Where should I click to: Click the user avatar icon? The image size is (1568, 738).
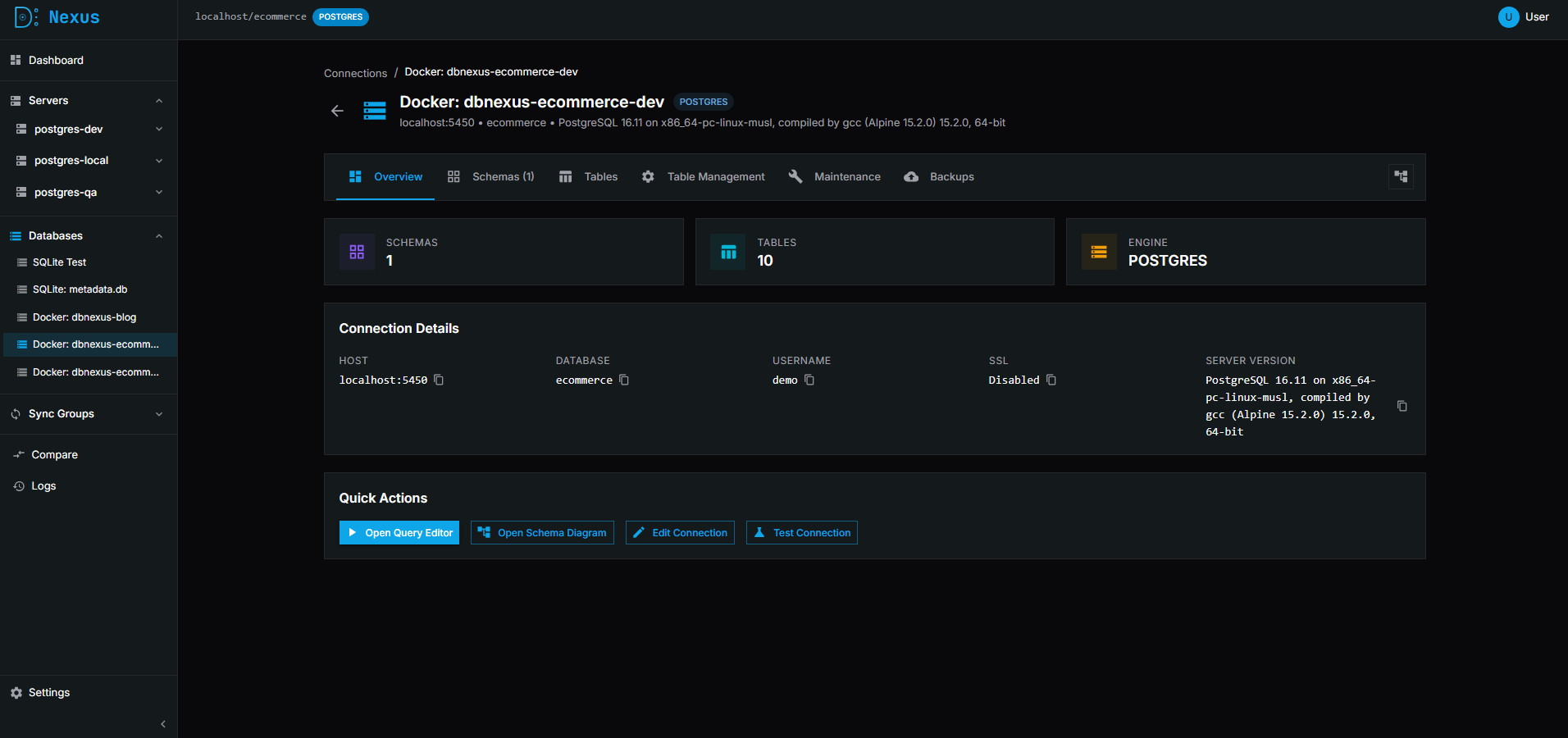(x=1508, y=17)
